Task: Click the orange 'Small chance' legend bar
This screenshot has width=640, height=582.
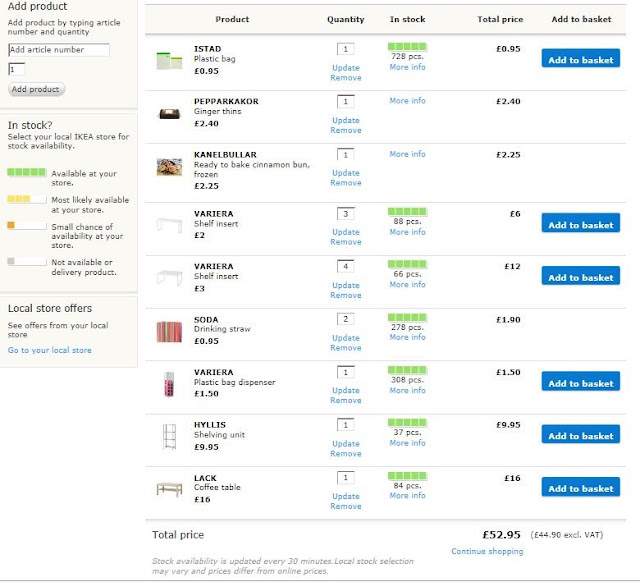Action: click(x=27, y=225)
